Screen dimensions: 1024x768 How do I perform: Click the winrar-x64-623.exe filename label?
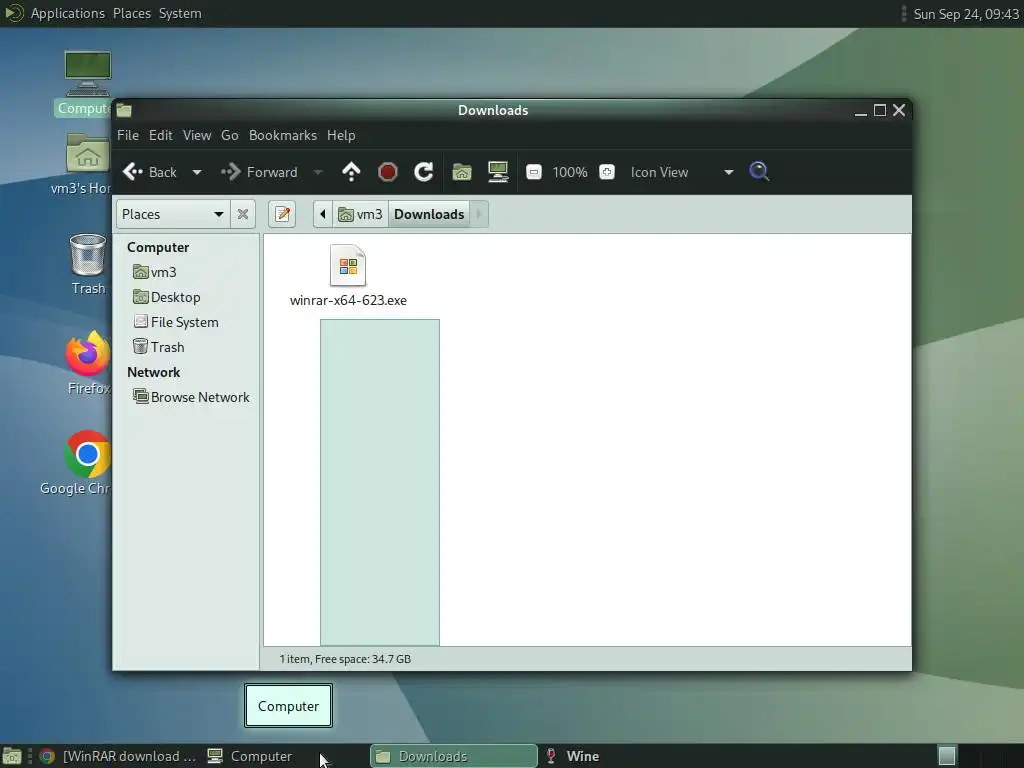[x=348, y=300]
